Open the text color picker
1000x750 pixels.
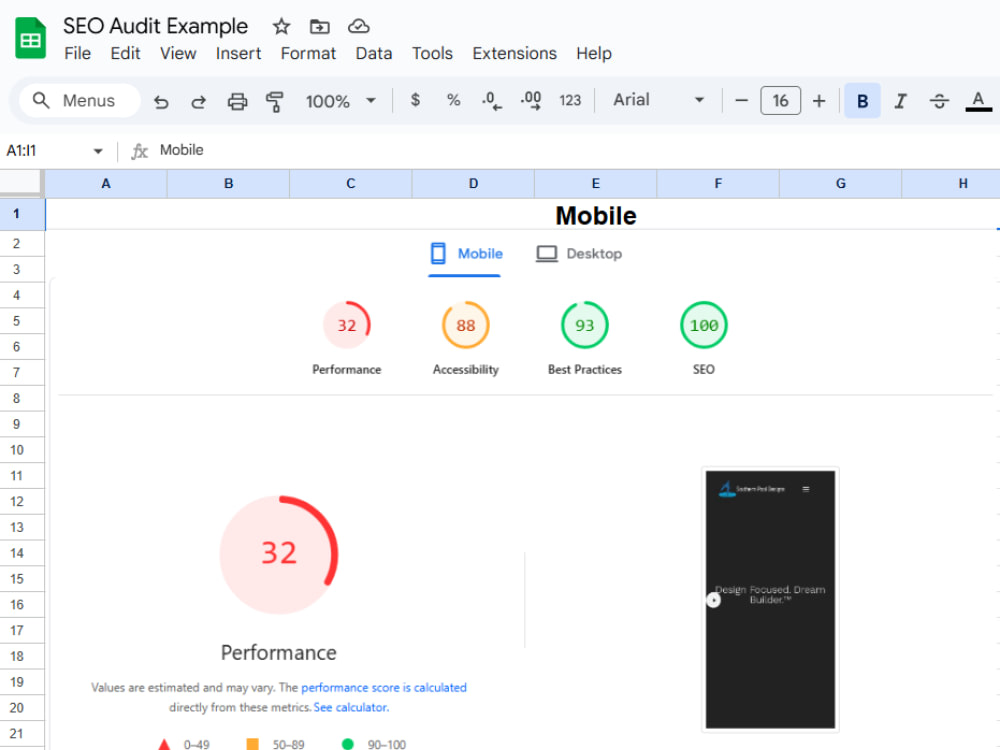point(978,101)
